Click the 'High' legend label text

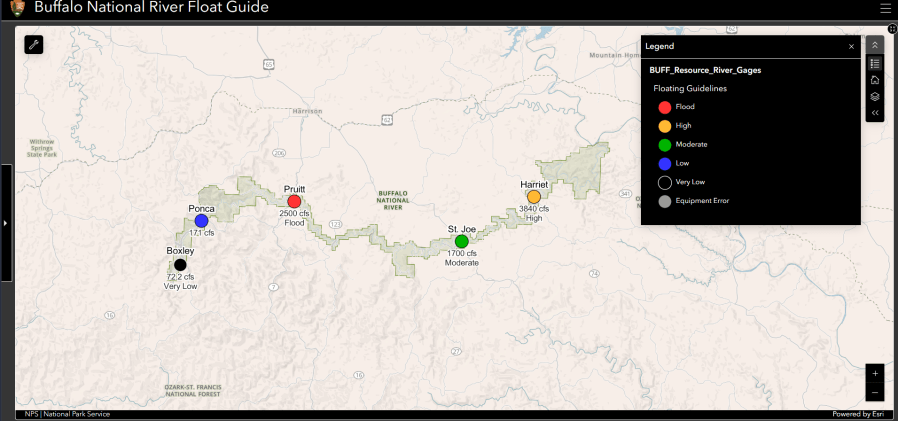click(x=683, y=125)
